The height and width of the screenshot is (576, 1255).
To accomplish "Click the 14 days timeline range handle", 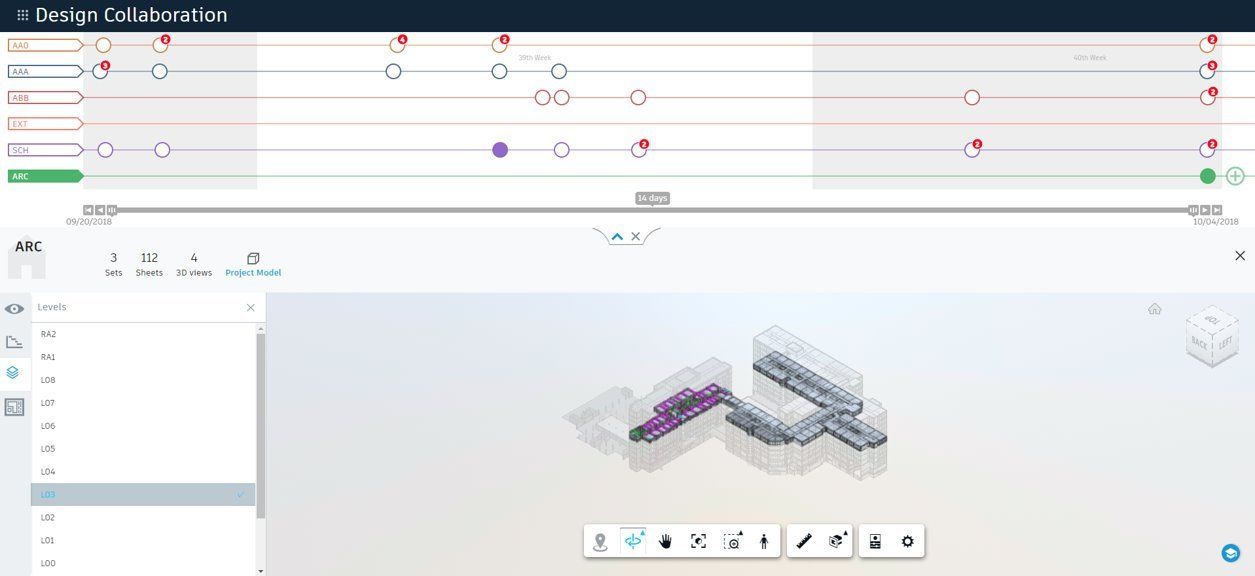I will 652,198.
